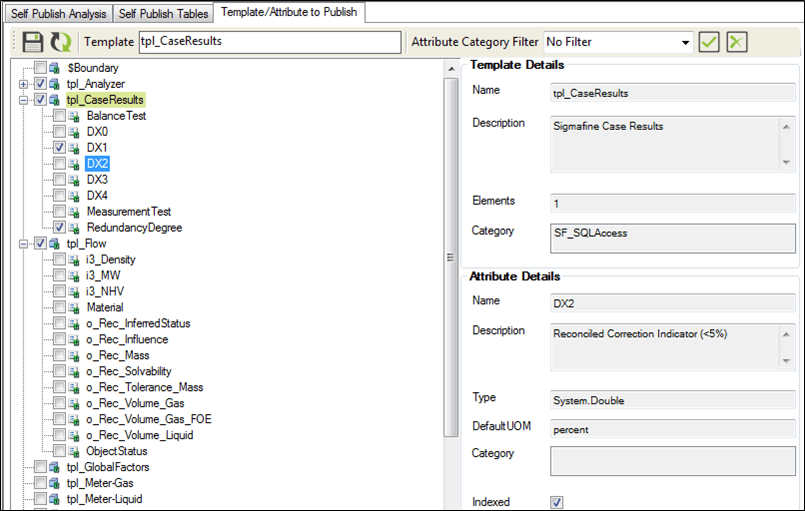Click attribute Description scroll up arrow
This screenshot has height=511, width=805.
coord(786,334)
